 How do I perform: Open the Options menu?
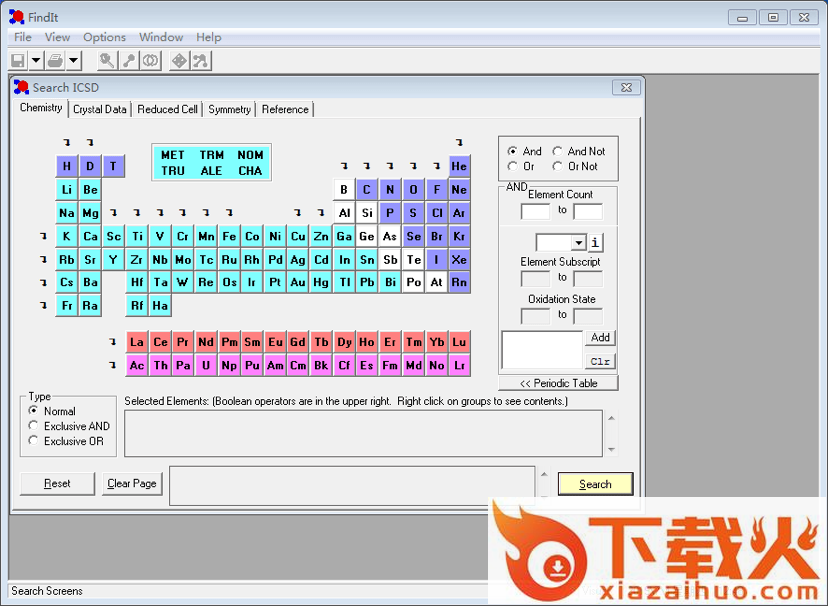point(105,37)
